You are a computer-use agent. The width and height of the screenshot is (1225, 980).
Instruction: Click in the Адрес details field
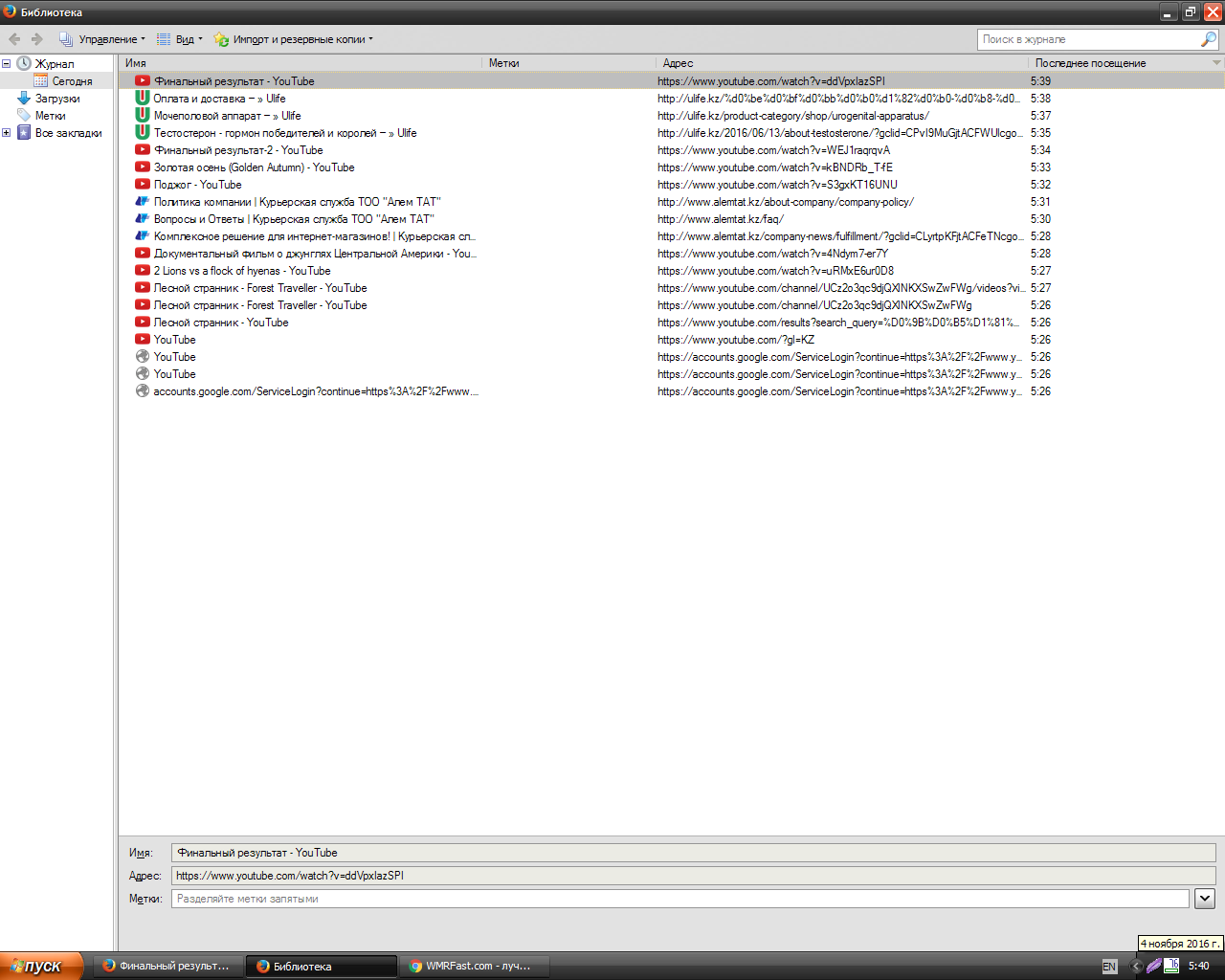(x=693, y=876)
